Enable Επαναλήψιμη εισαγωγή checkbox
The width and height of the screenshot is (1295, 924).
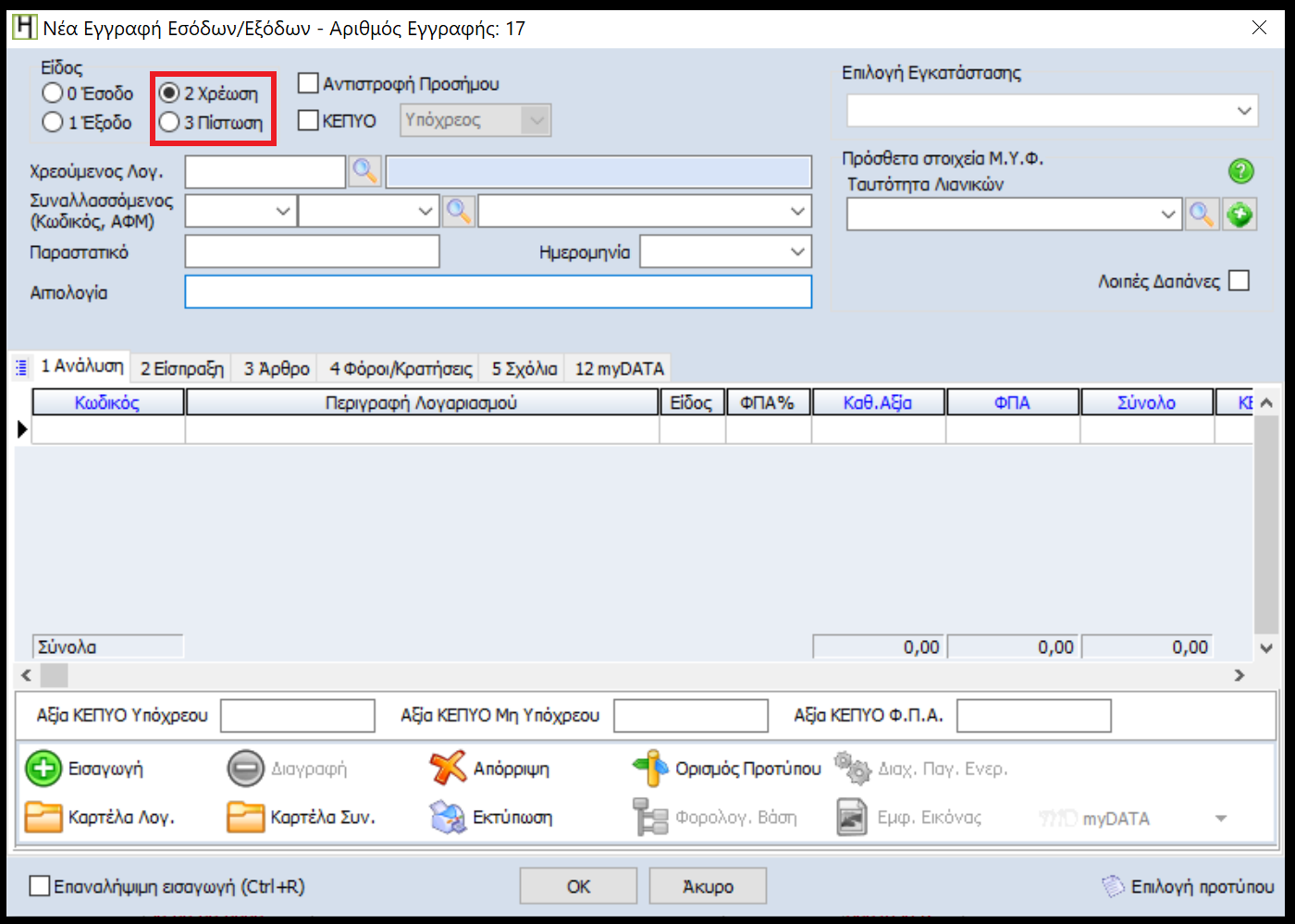pos(40,886)
